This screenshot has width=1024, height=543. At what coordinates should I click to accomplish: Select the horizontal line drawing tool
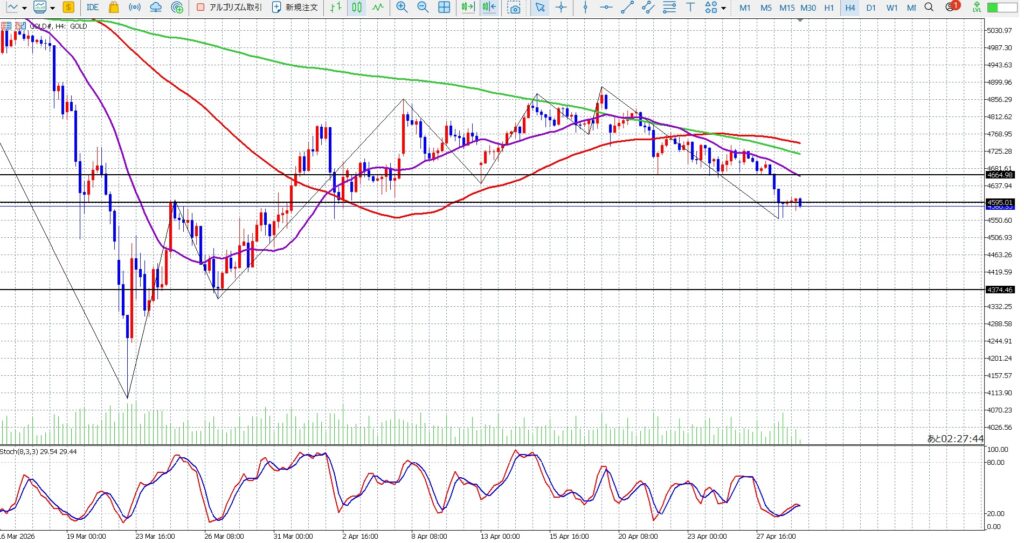tap(605, 8)
